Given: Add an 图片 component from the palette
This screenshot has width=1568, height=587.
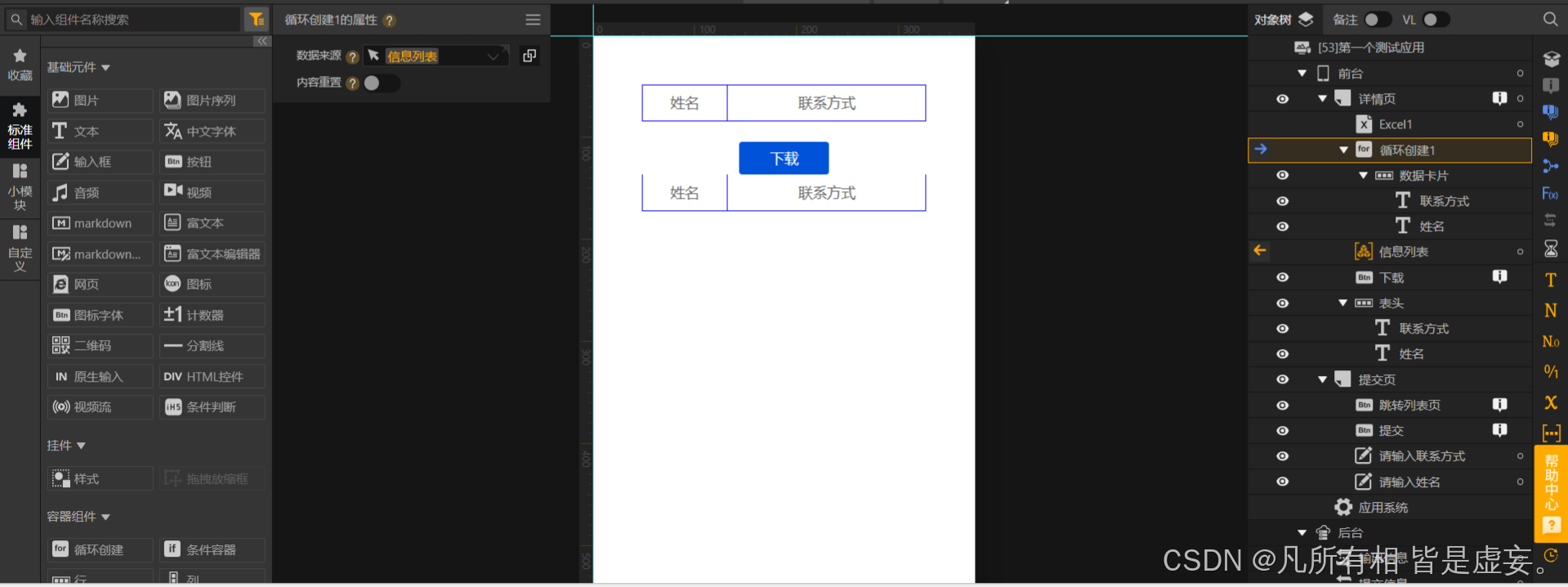Looking at the screenshot, I should [x=100, y=101].
